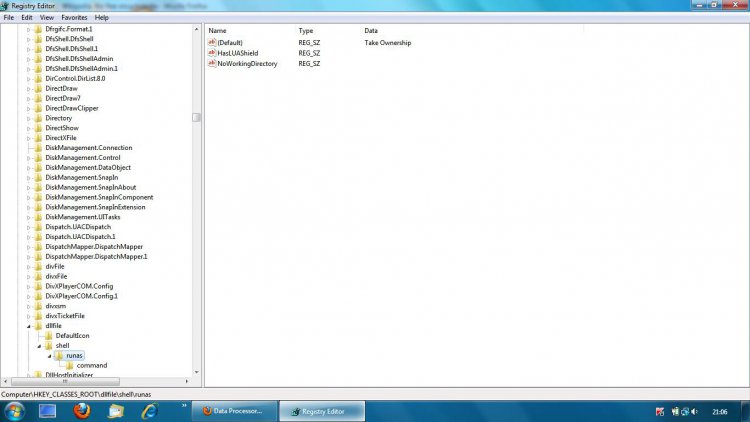Click the NoWorkingDirectory value icon
This screenshot has height=422, width=750.
tap(212, 63)
